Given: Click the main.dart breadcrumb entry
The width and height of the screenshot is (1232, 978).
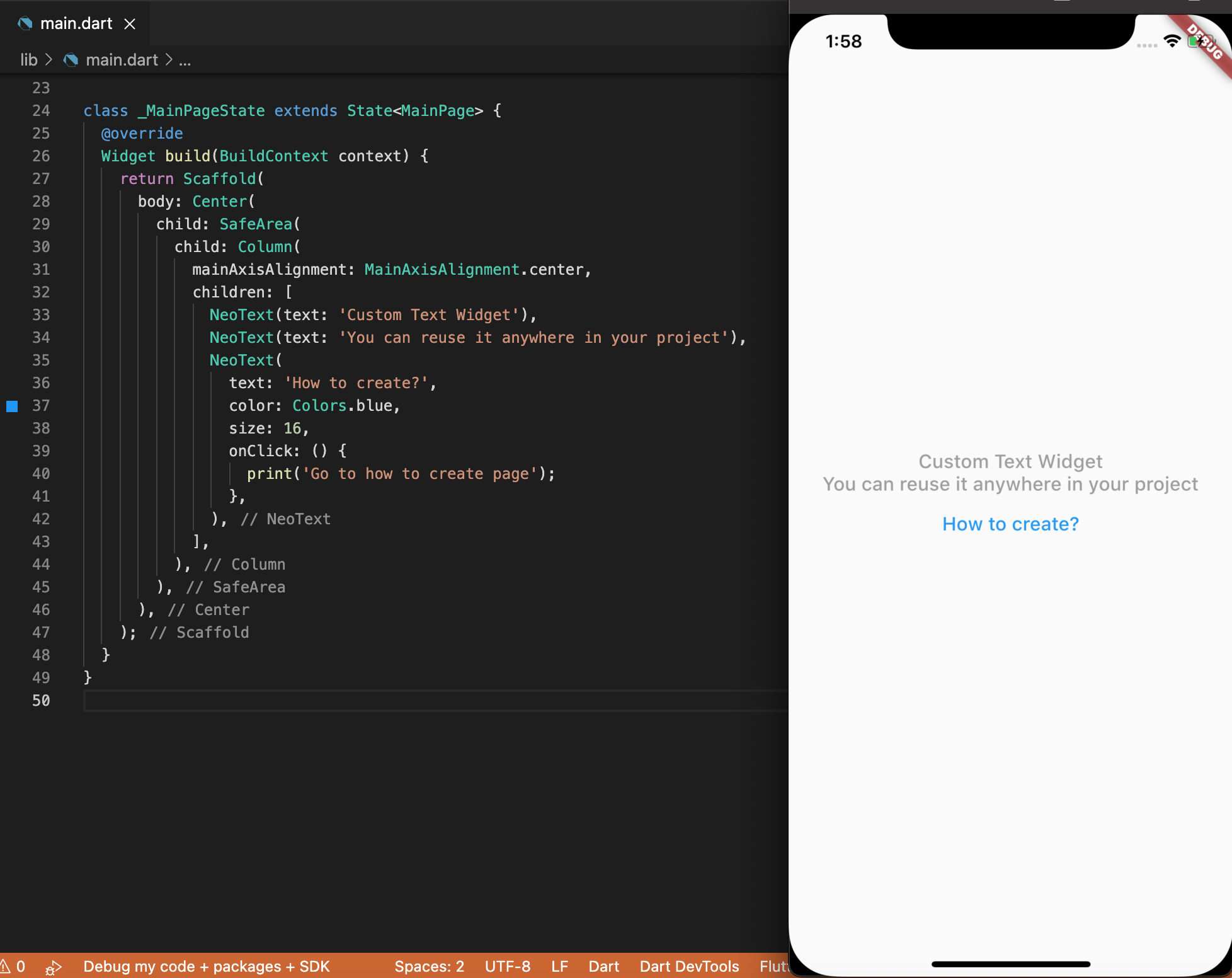Looking at the screenshot, I should 121,60.
